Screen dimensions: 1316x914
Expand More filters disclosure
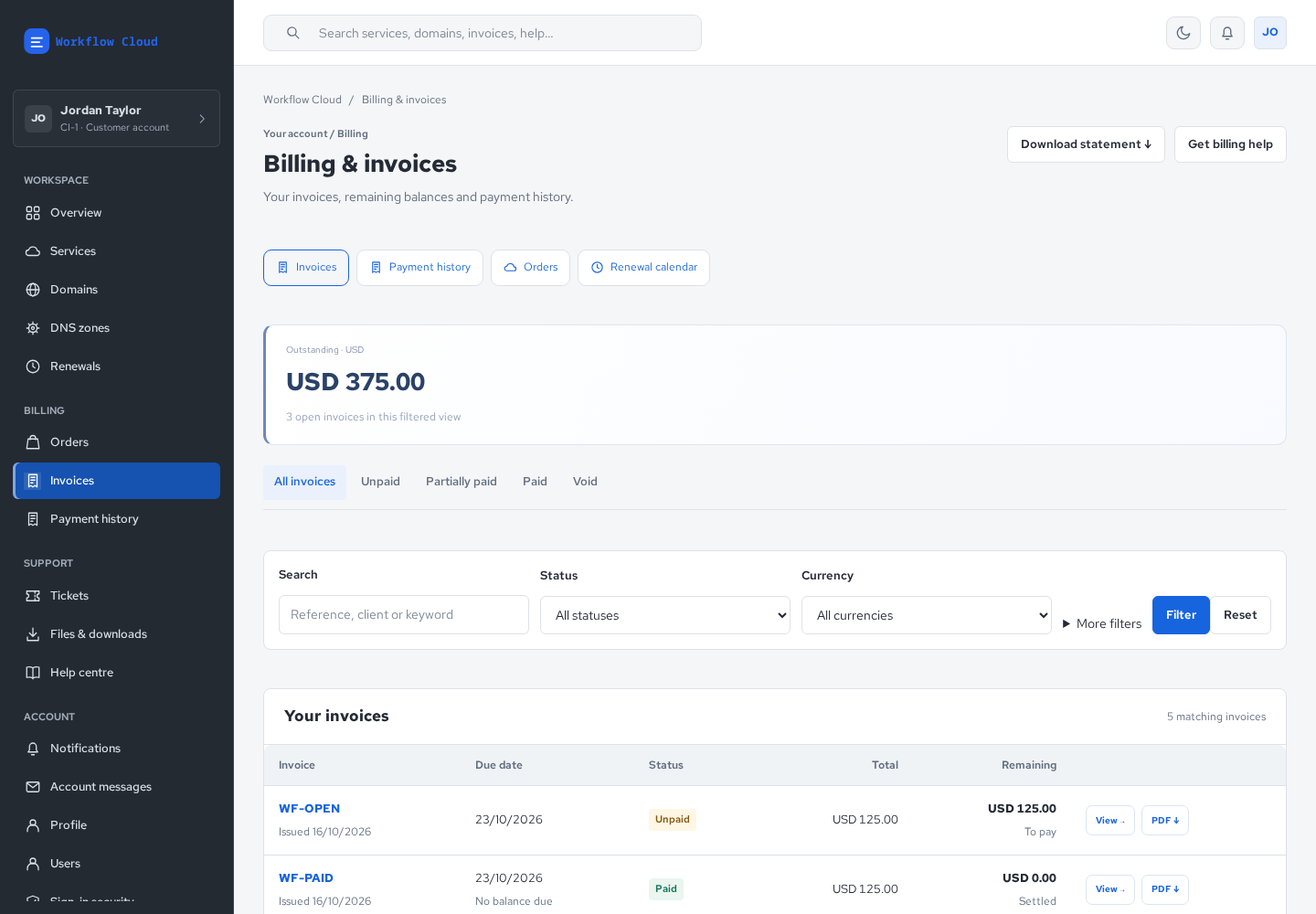click(1102, 623)
